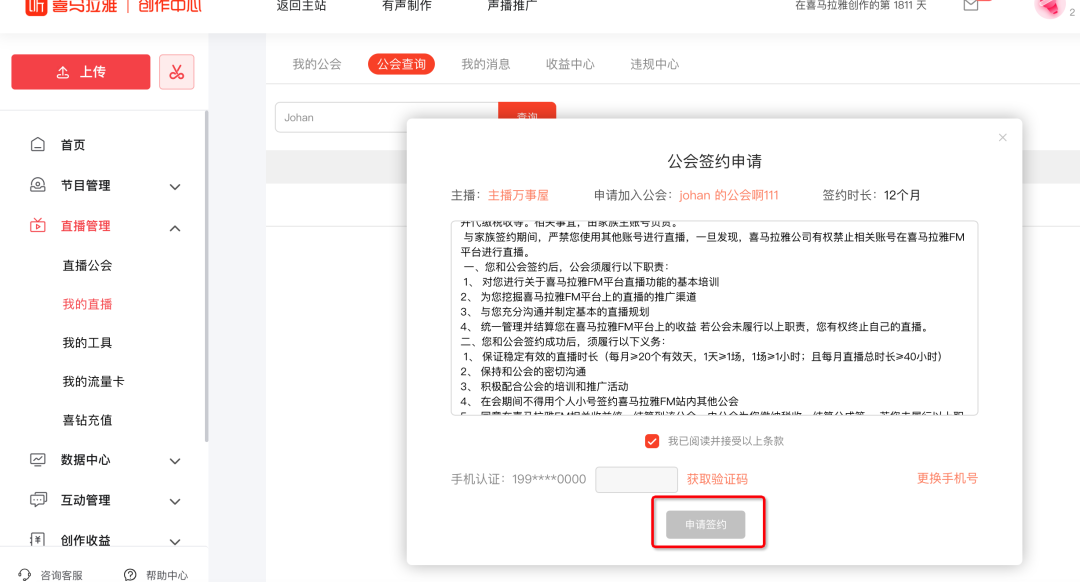Switch to 我的公会 tab
Screen dimensions: 1080x582
tap(317, 64)
